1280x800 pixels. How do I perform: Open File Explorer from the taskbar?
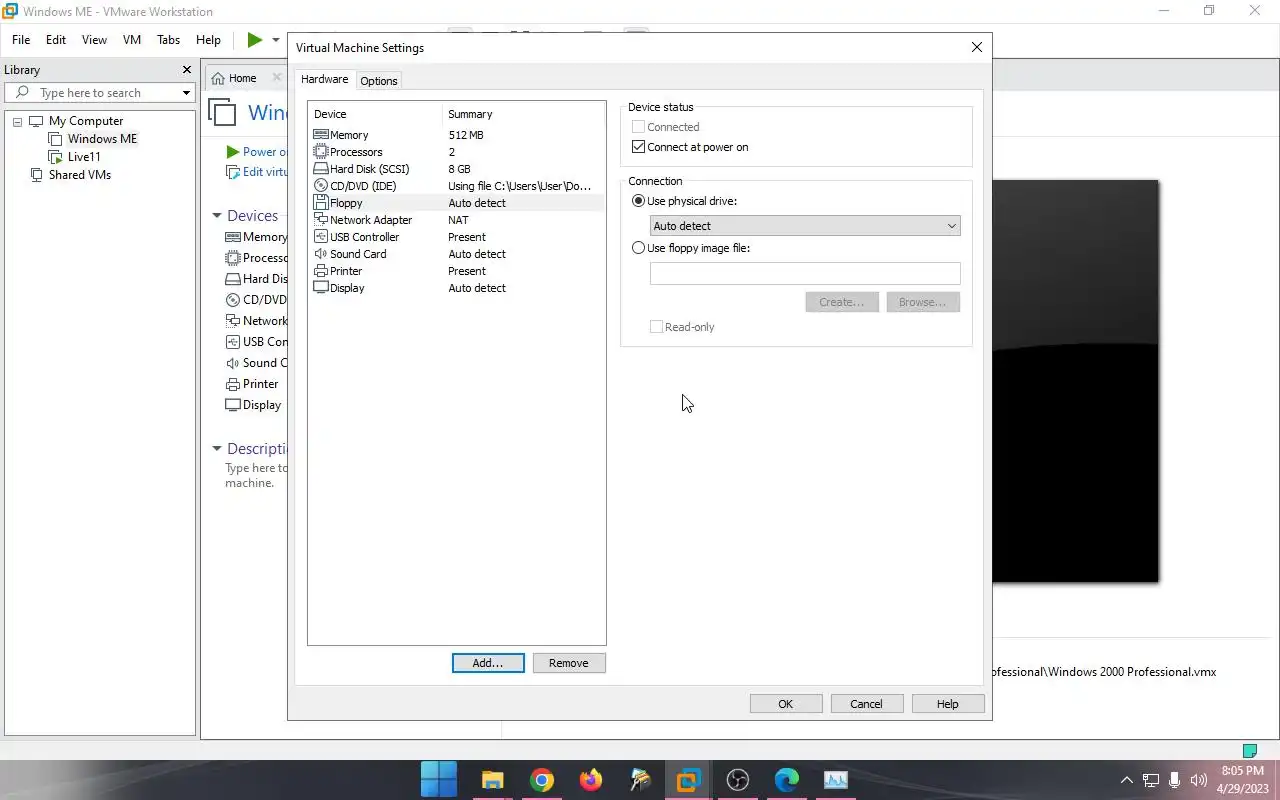tap(492, 779)
